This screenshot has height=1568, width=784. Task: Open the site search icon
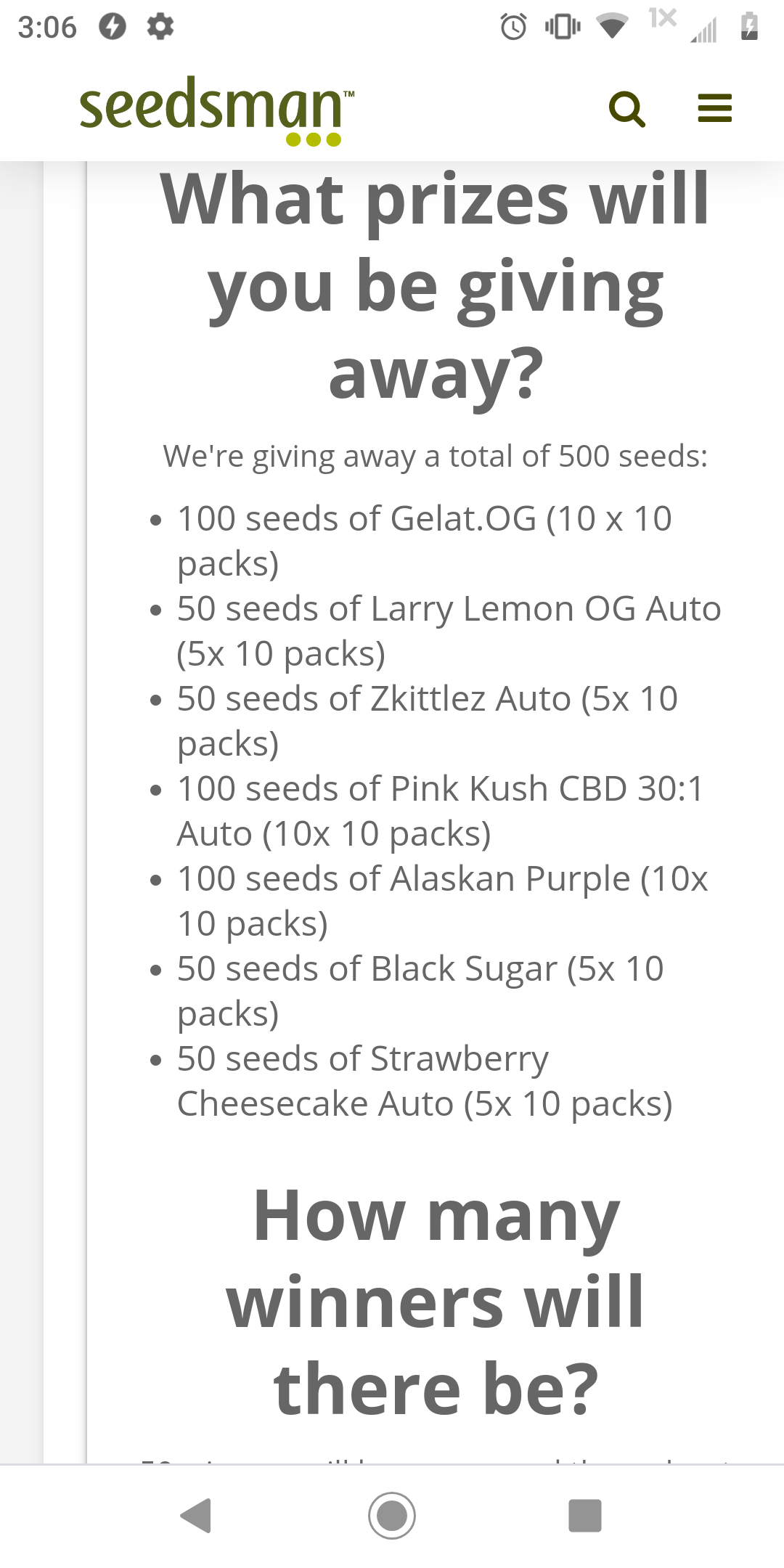[626, 110]
